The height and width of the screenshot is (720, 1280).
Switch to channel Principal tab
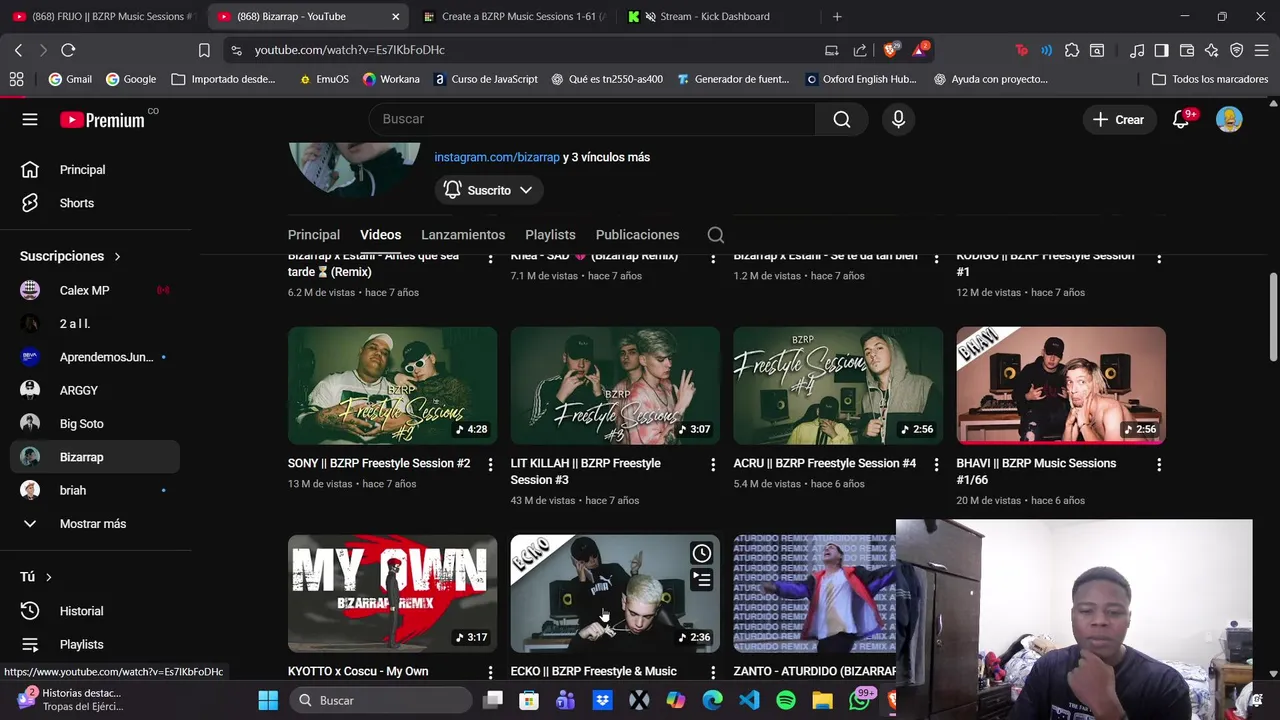coord(314,235)
